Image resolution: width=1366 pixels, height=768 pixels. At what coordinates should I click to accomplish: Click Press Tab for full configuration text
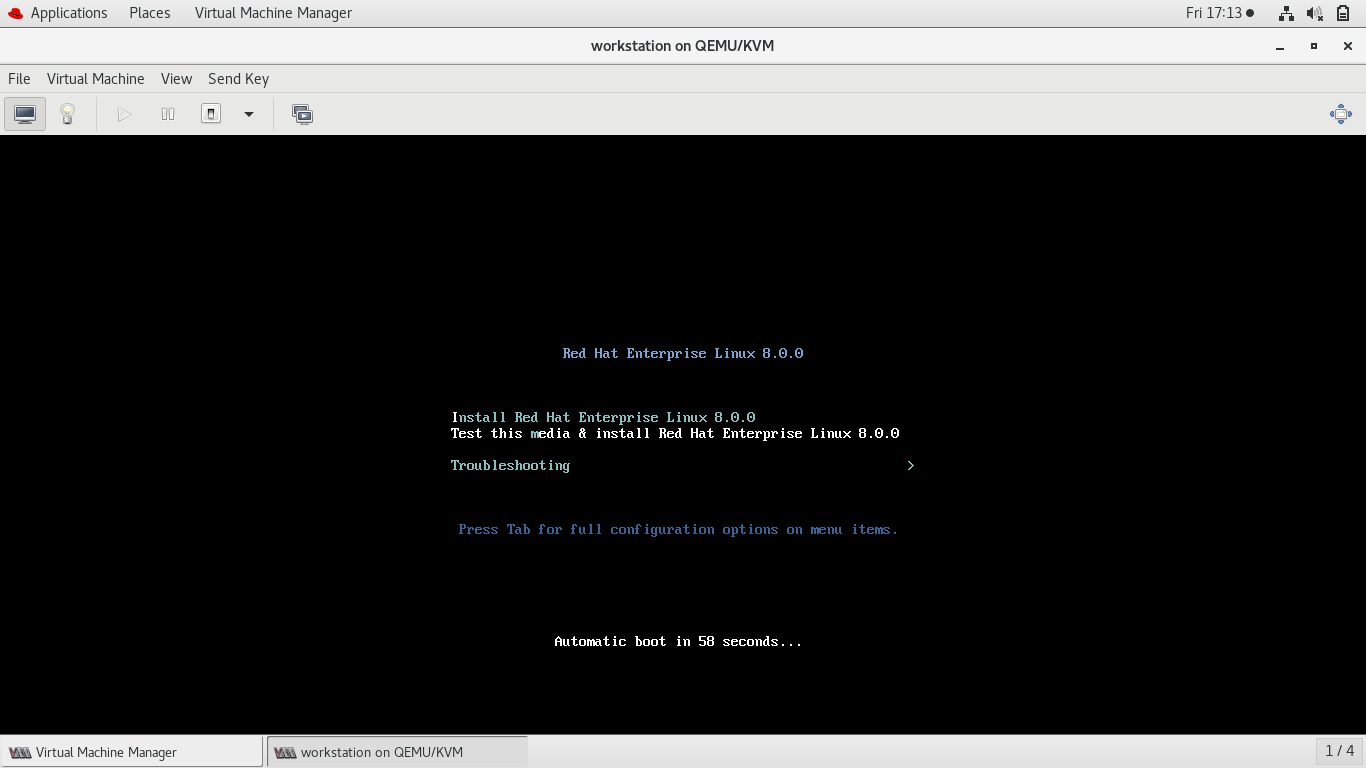(678, 529)
